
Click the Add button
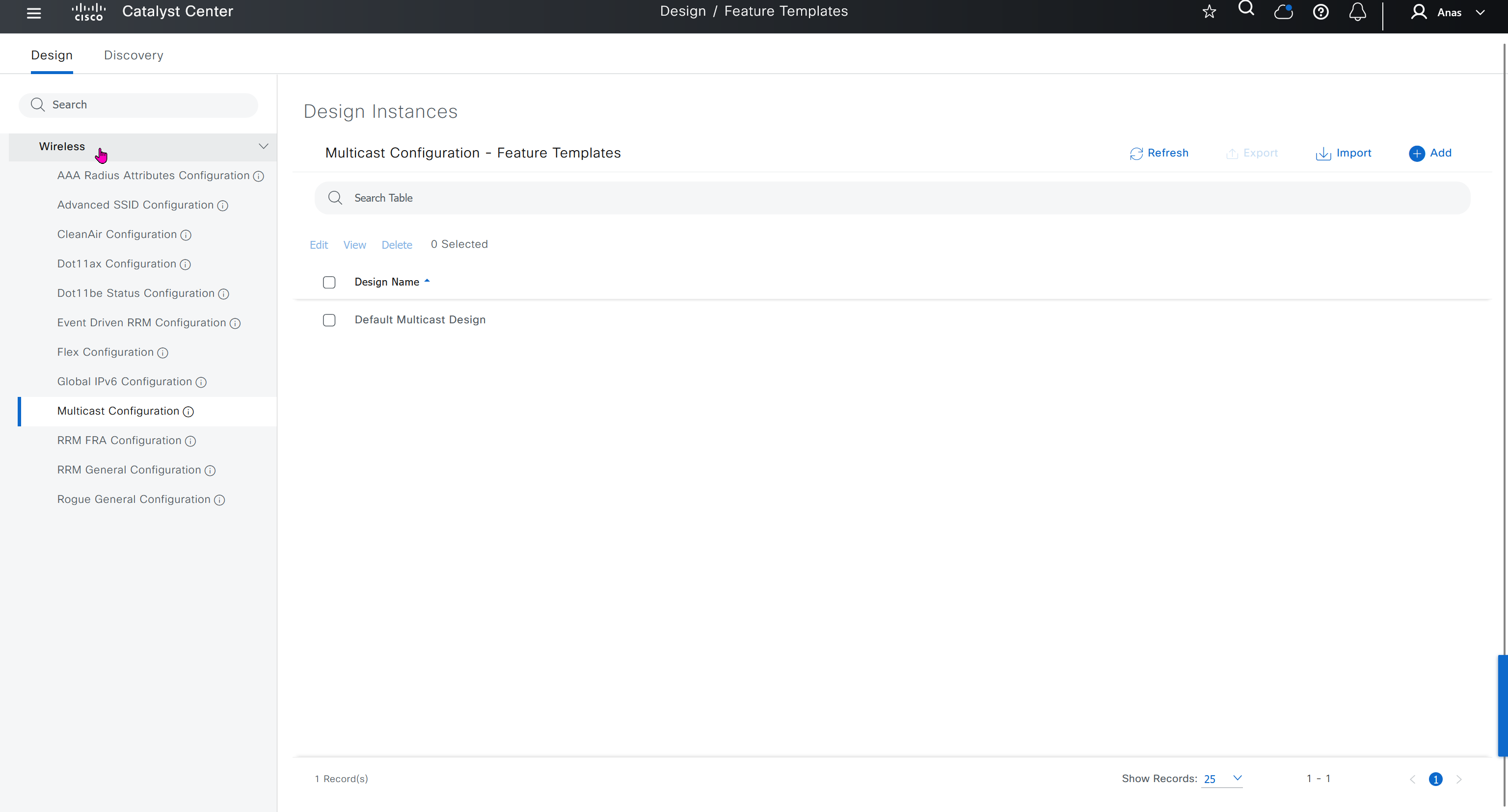coord(1430,153)
